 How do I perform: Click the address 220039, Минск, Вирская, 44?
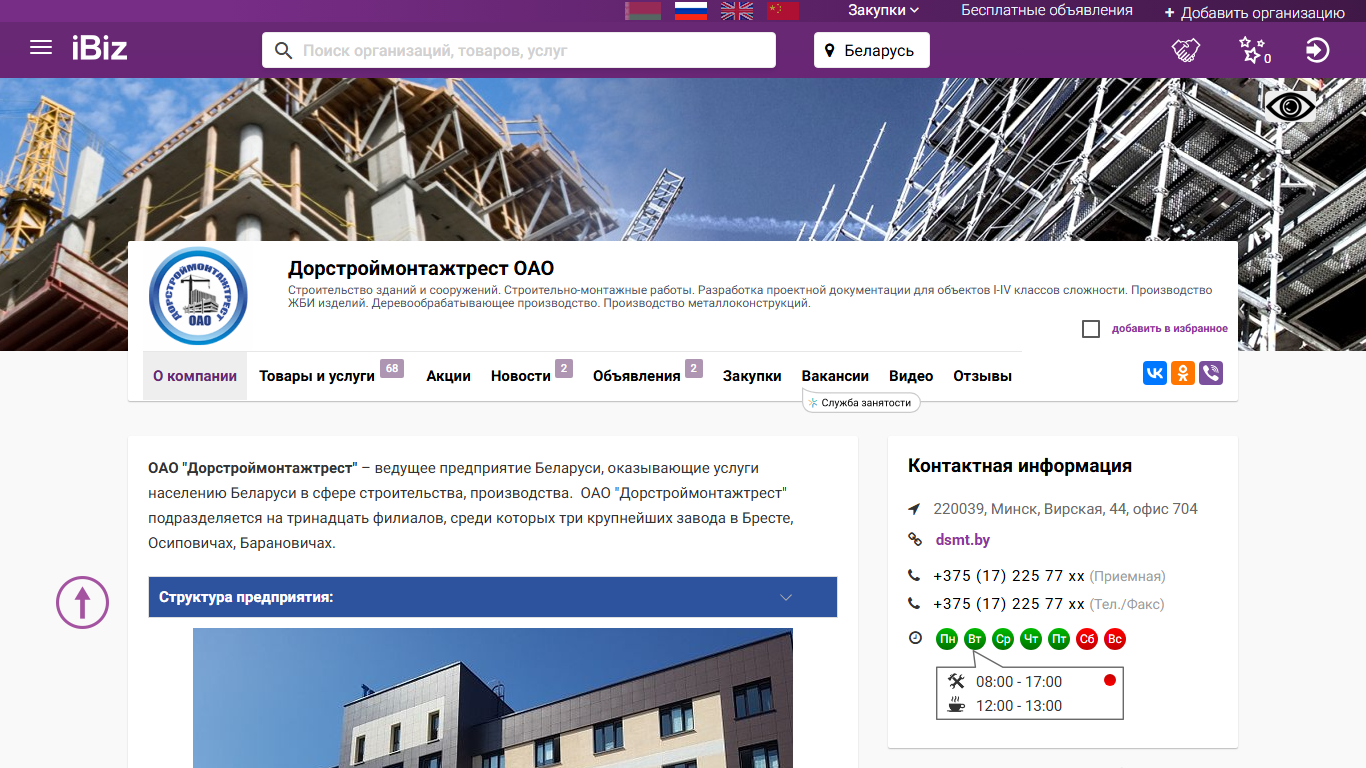coord(1065,509)
